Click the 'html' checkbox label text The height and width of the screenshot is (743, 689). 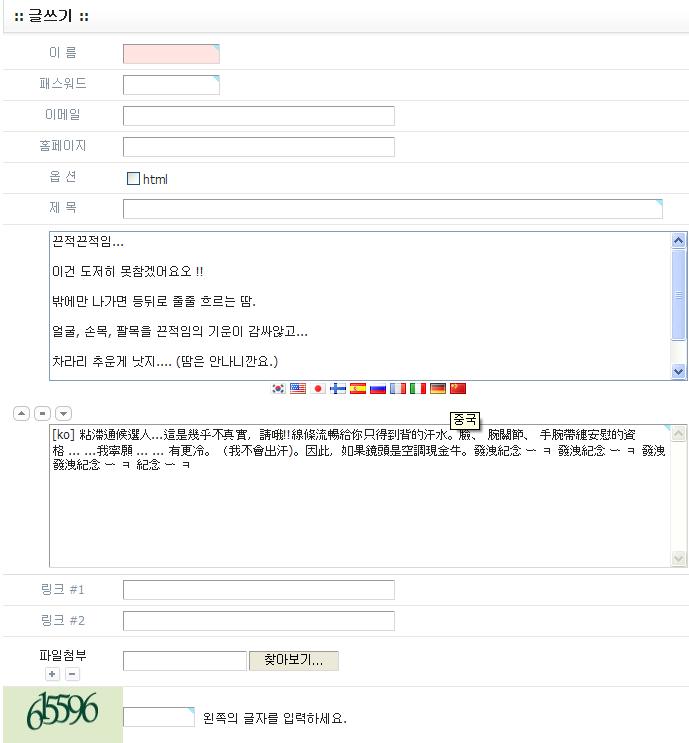[155, 179]
